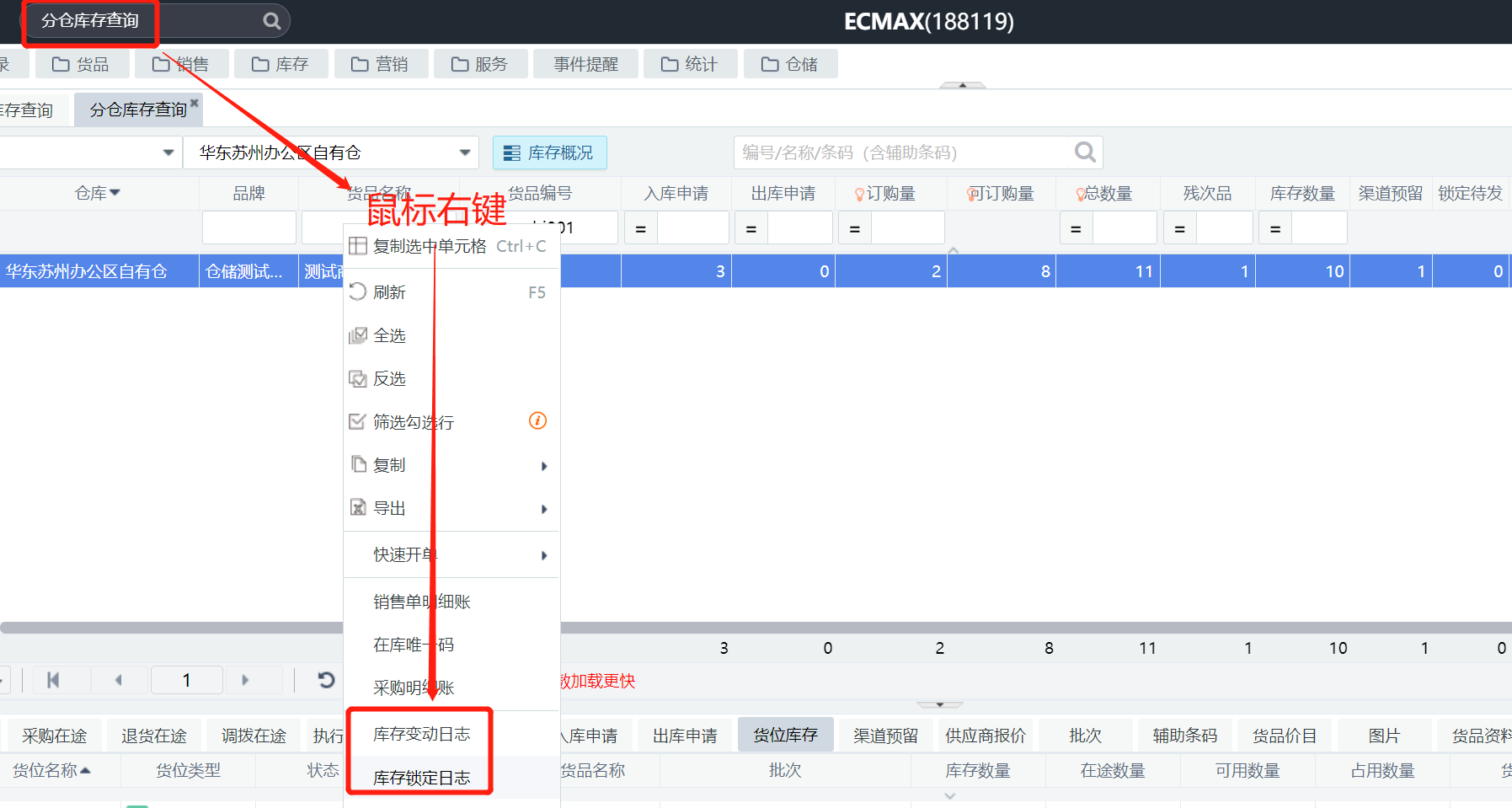Open the 货品 folder menu
Image resolution: width=1512 pixels, height=808 pixels.
[x=82, y=64]
